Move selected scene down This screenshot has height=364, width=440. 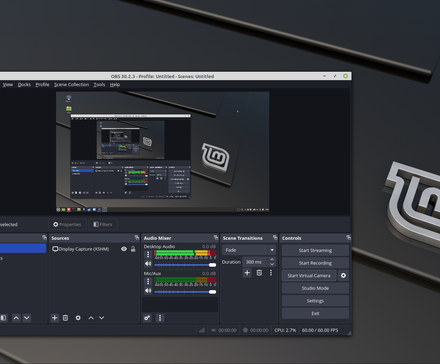27,318
